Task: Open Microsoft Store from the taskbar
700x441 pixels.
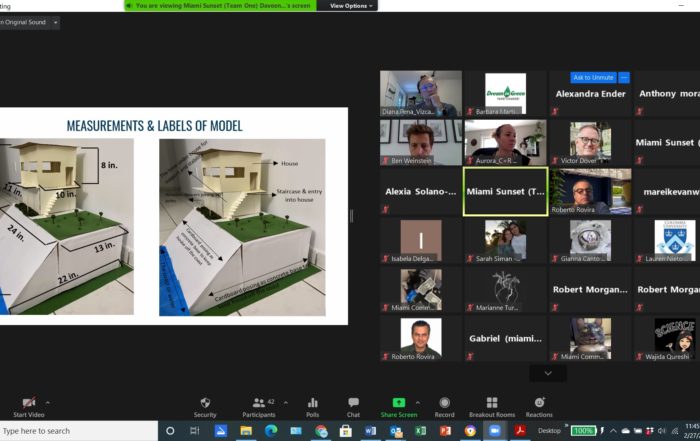Action: pos(346,431)
